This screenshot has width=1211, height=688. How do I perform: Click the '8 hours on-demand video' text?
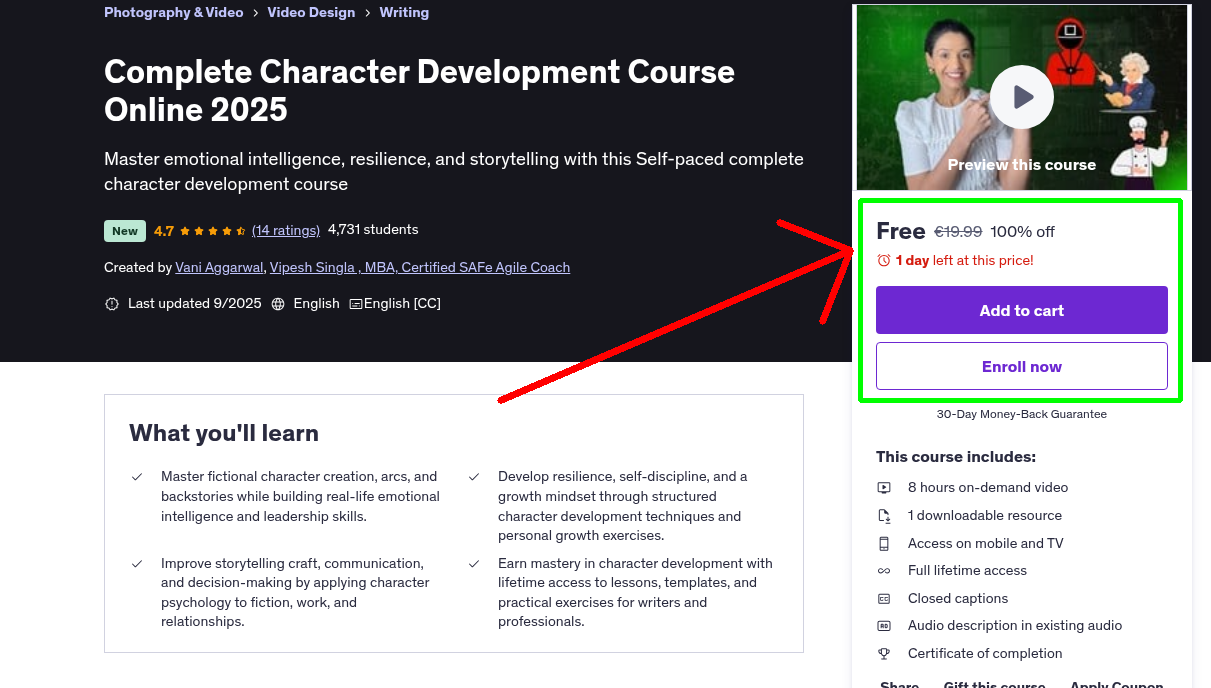point(988,488)
